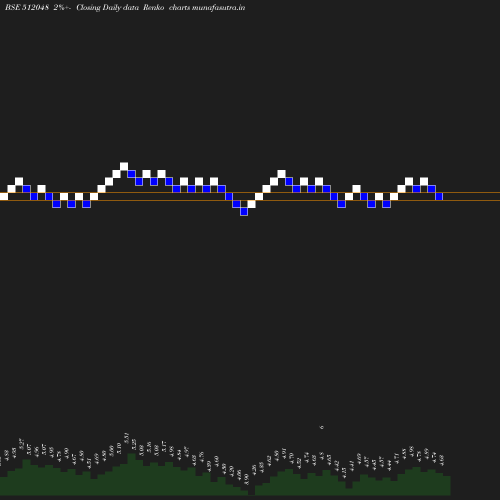
Task: Select the last value label 4.68
Action: tap(441, 460)
